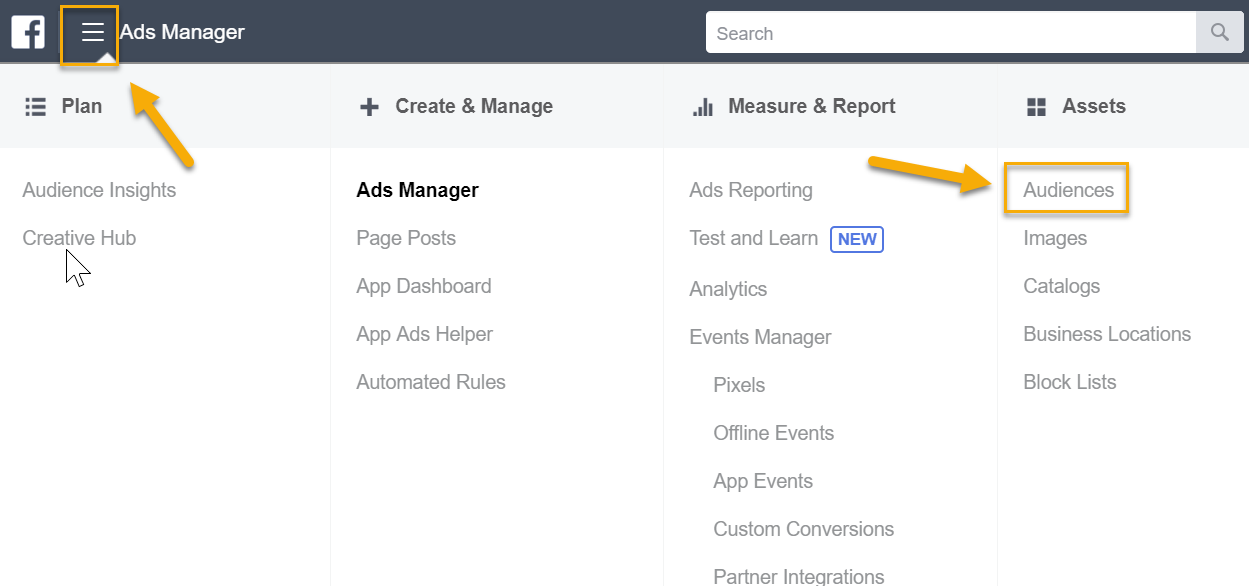Open Test and Learn
1249x586 pixels.
click(x=753, y=238)
